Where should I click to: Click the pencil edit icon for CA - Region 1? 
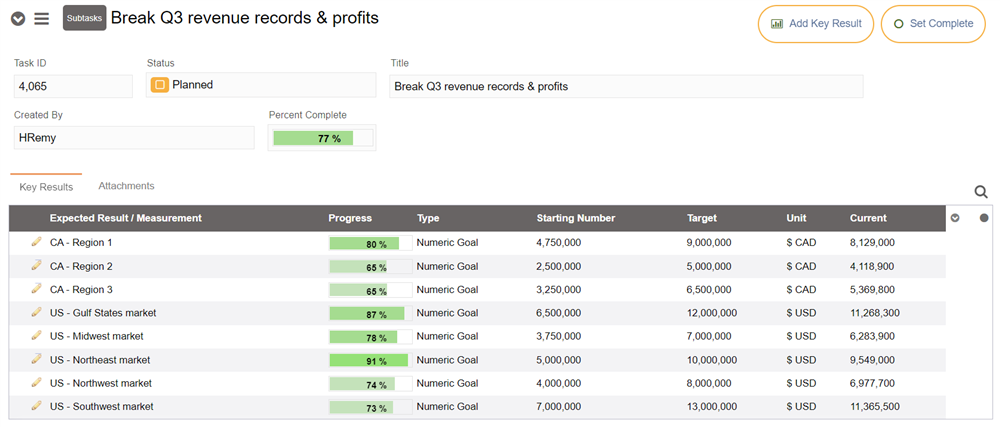click(x=36, y=242)
